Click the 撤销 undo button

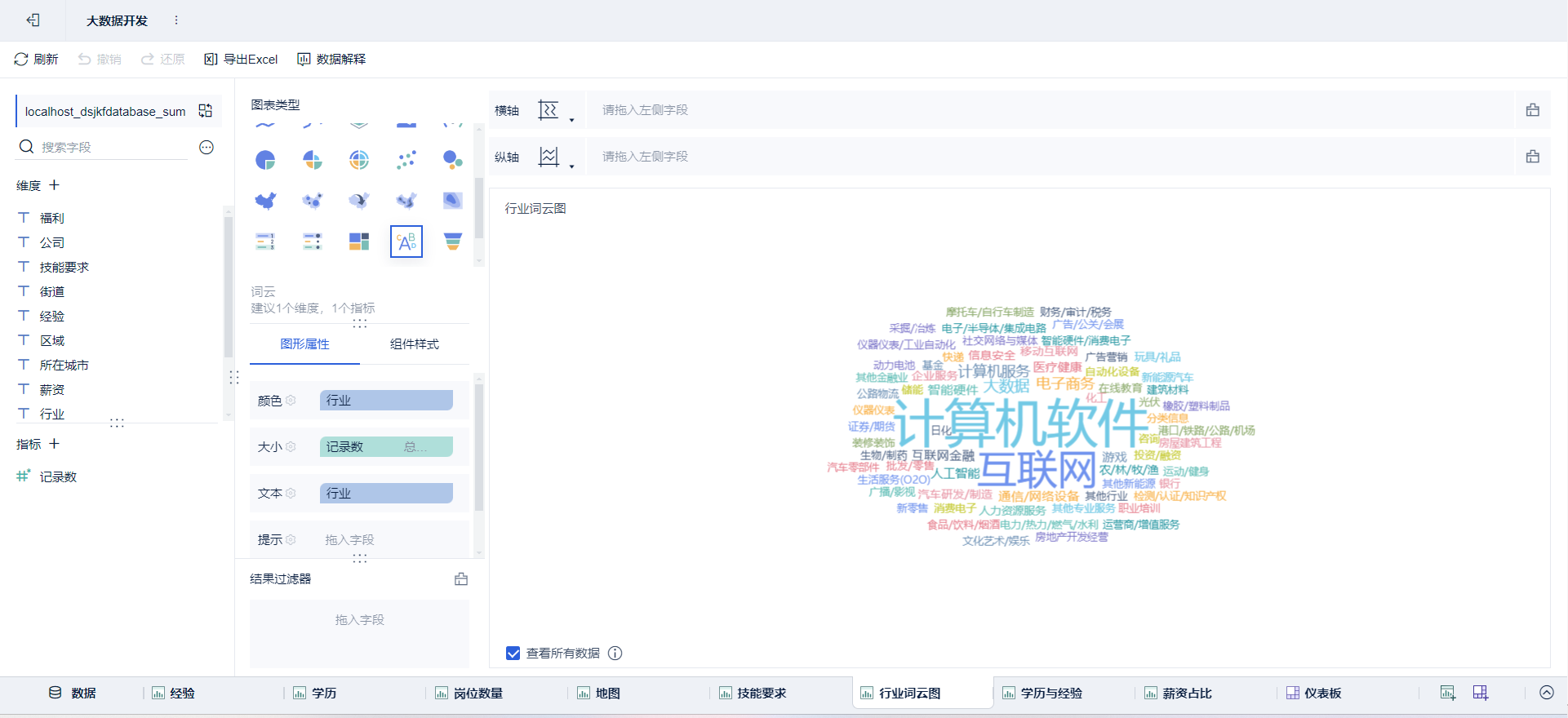(x=100, y=60)
